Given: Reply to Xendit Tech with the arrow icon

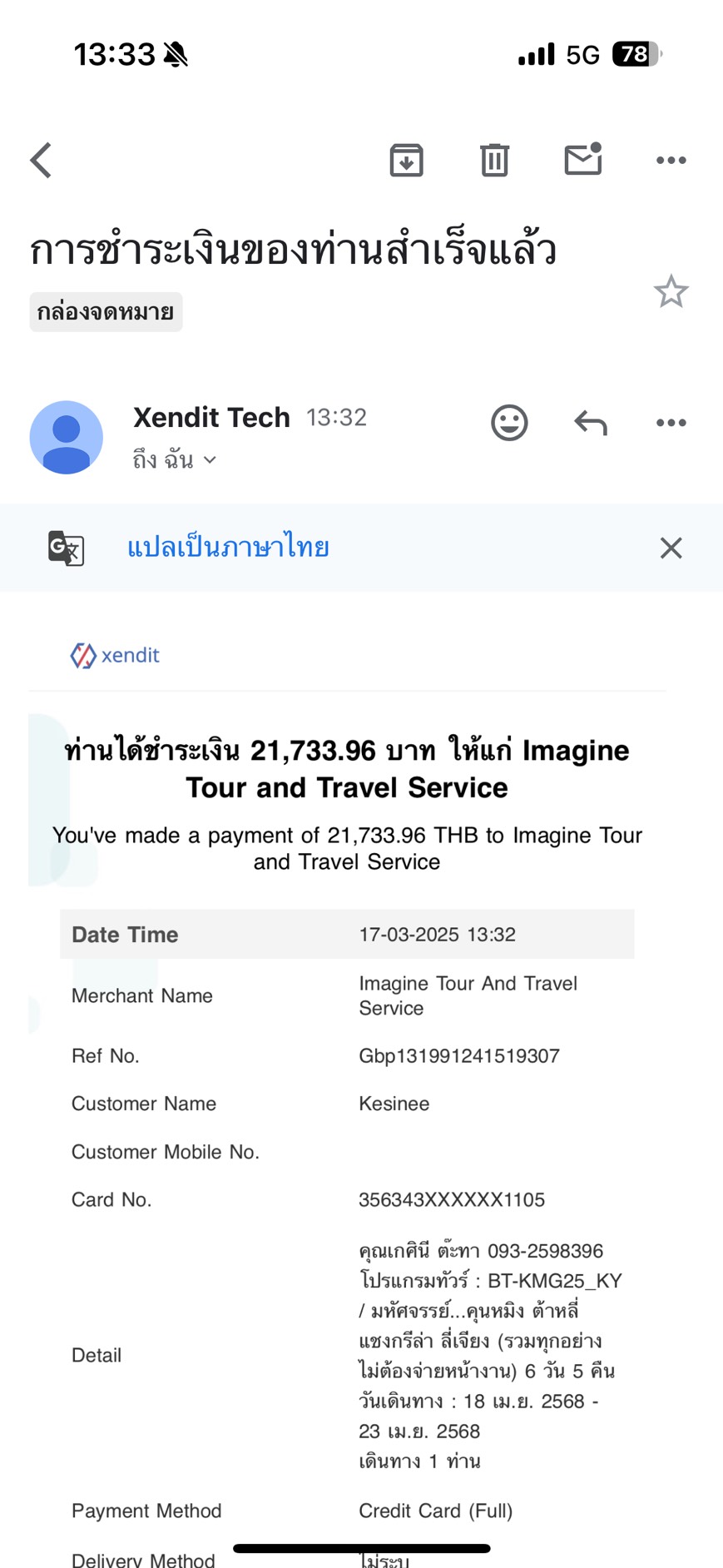Looking at the screenshot, I should coord(591,423).
